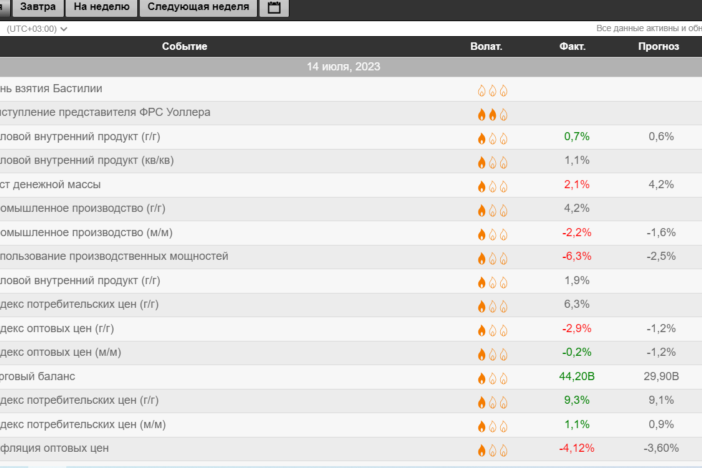Select the actual value 1,9%
The width and height of the screenshot is (702, 468).
[x=577, y=280]
